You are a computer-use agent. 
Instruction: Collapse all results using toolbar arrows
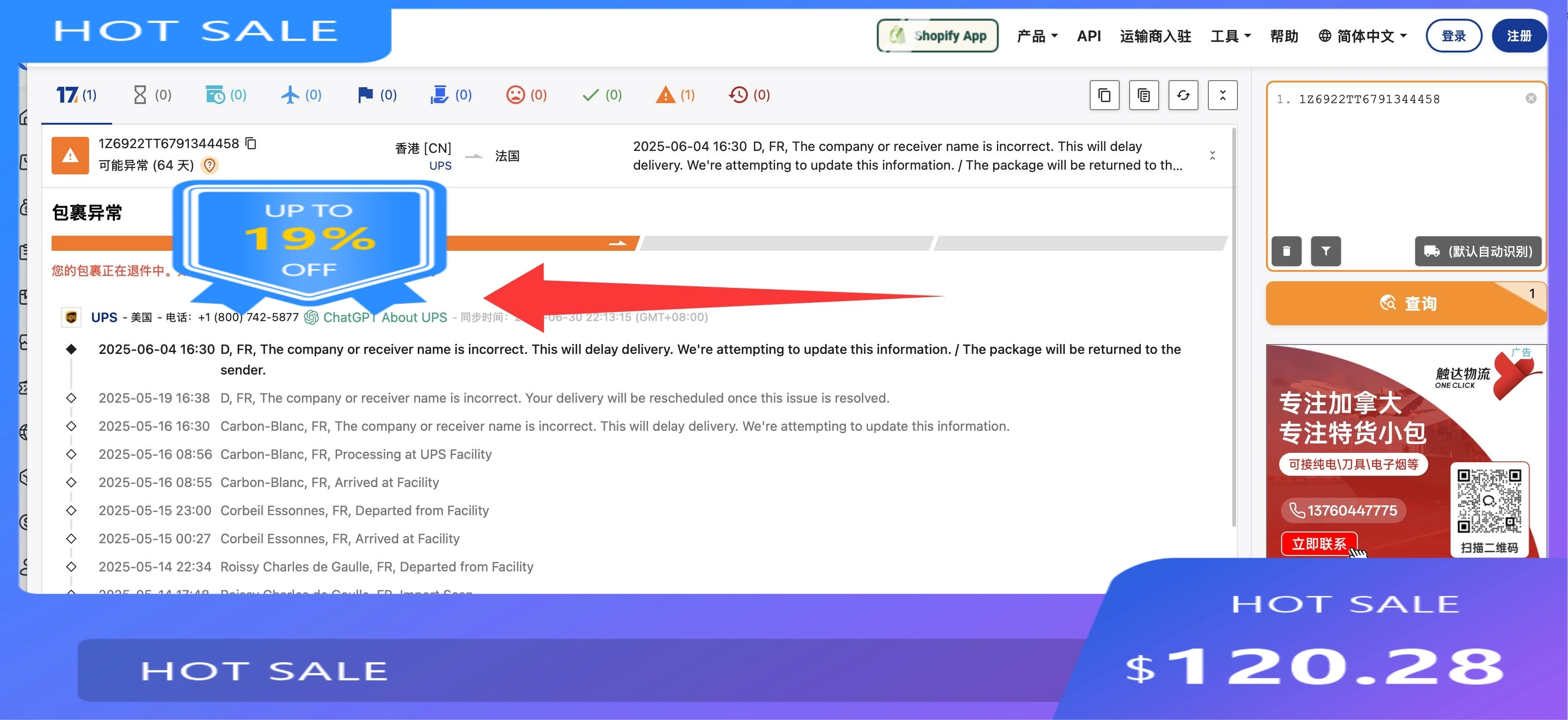coord(1222,96)
